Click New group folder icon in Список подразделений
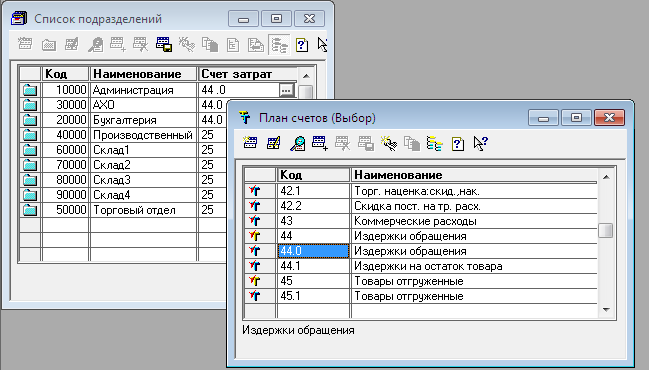Screen dimensions: 649x370 [49, 45]
